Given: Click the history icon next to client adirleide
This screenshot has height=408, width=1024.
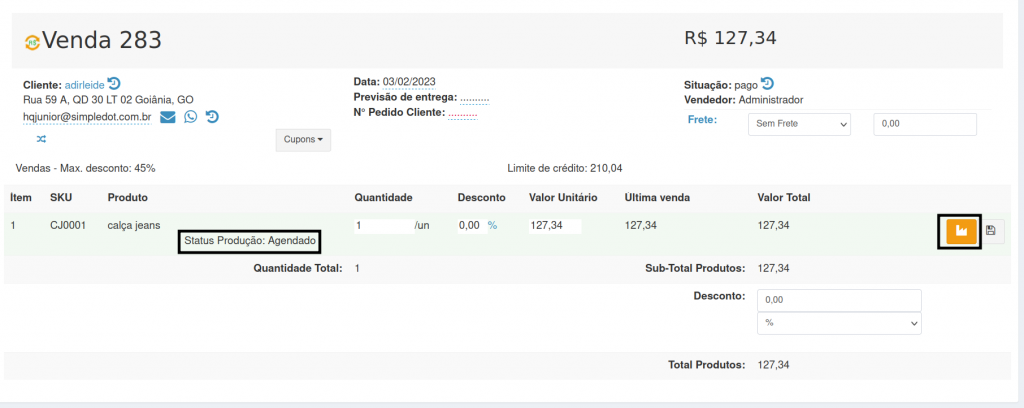Looking at the screenshot, I should (114, 84).
